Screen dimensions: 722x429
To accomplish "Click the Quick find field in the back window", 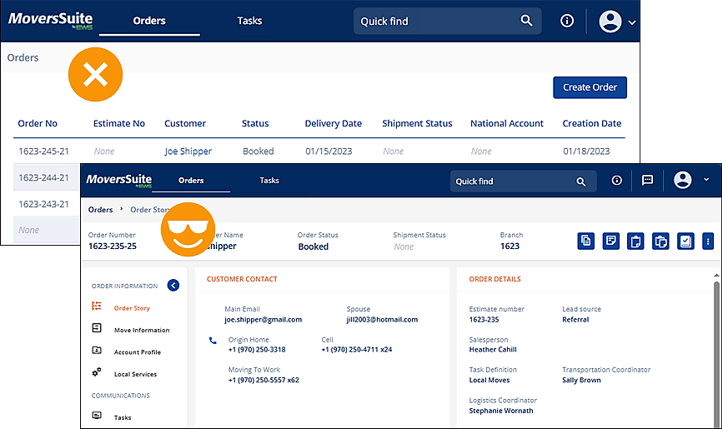I will [447, 21].
